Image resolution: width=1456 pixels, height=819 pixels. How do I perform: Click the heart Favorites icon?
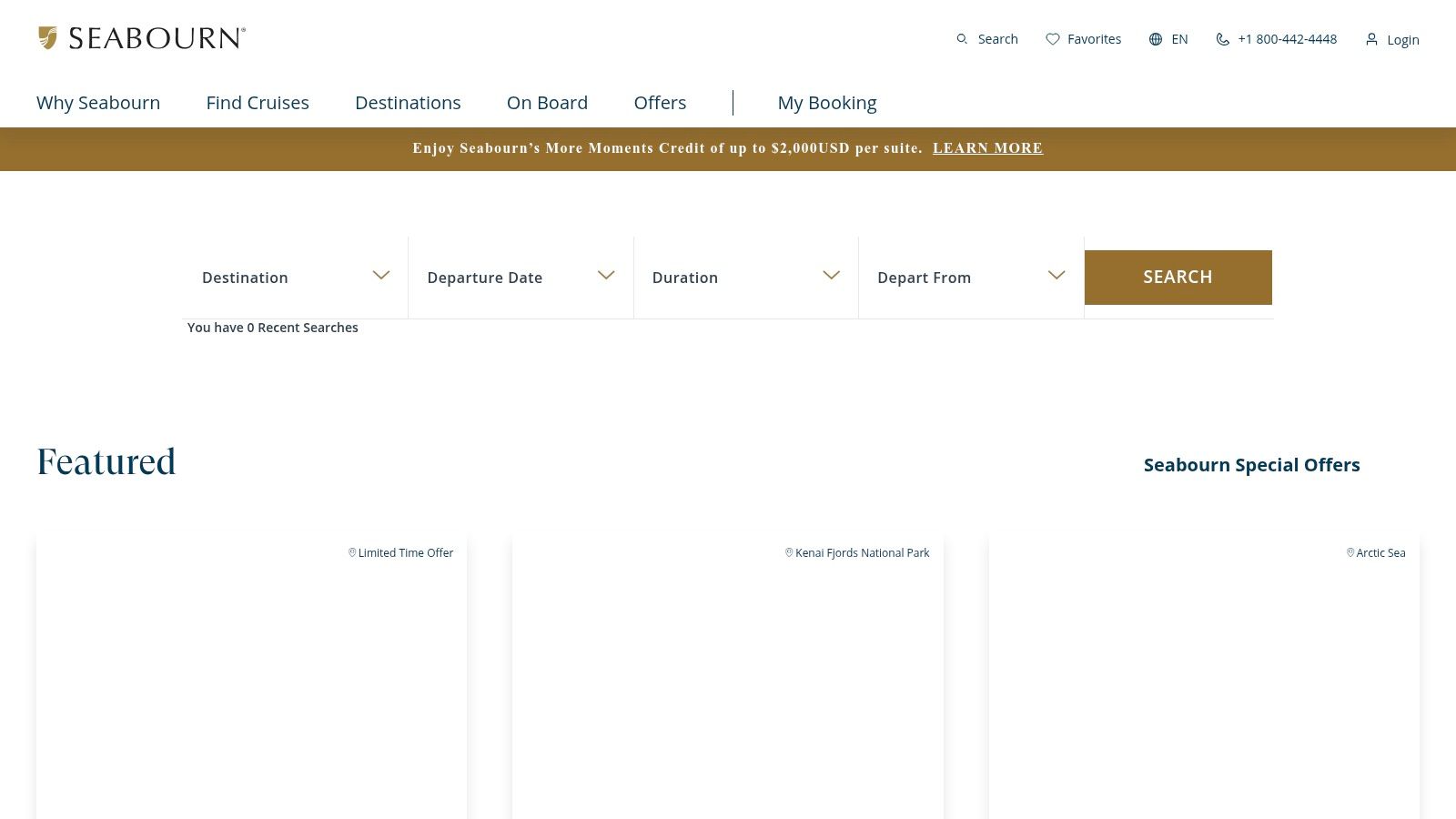(1053, 39)
